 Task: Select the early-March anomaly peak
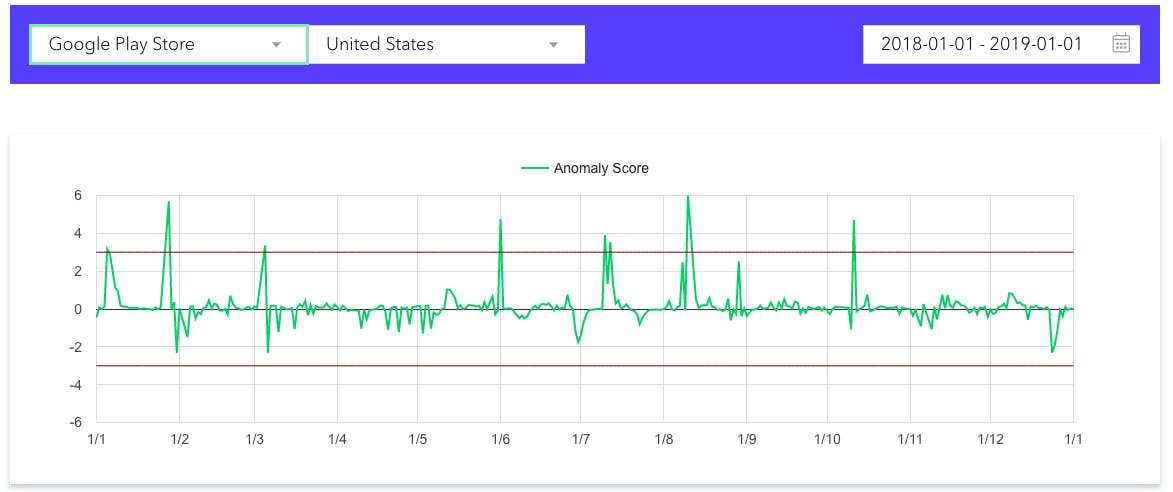265,247
